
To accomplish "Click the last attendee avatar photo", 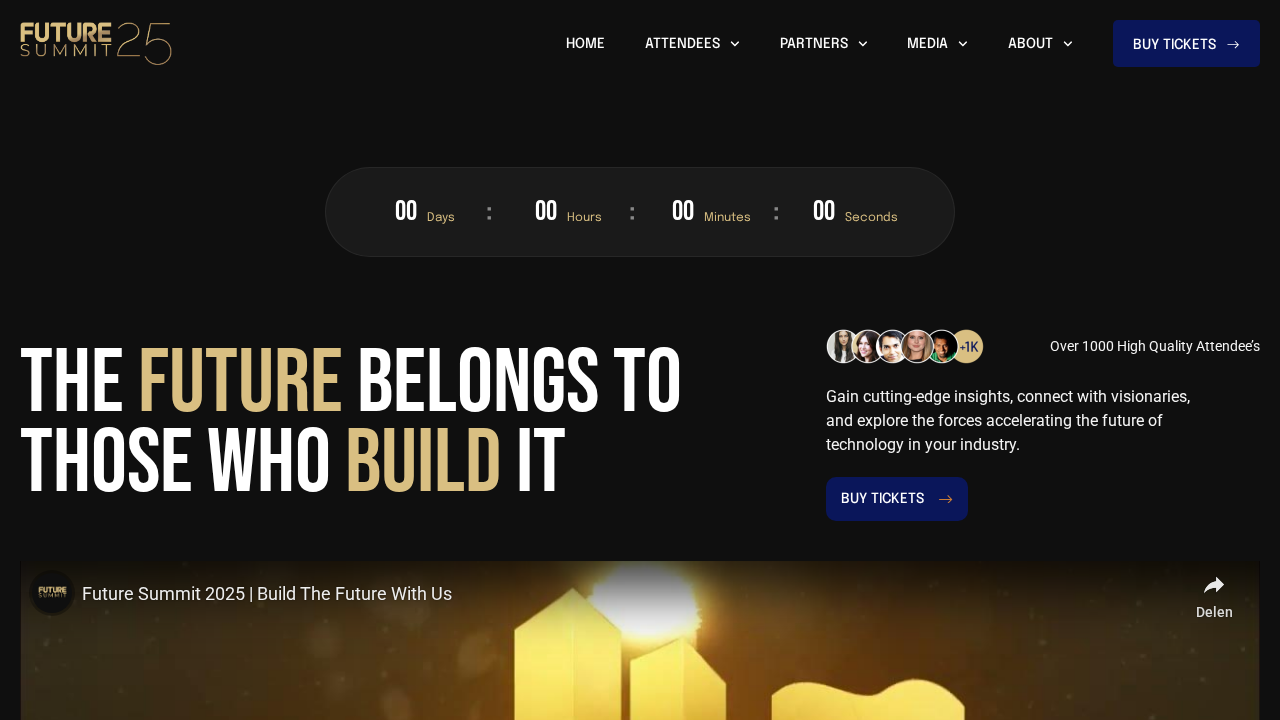I will coord(943,346).
